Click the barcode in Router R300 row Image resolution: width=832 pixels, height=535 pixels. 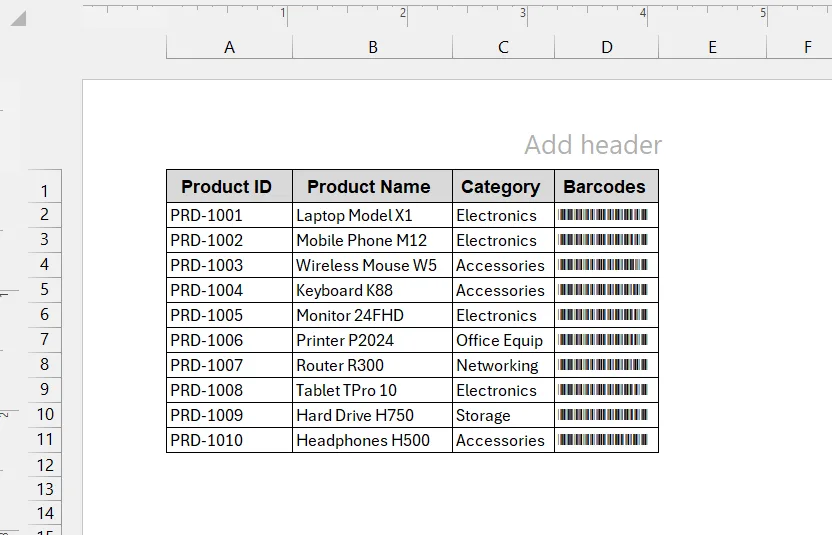[x=603, y=364]
